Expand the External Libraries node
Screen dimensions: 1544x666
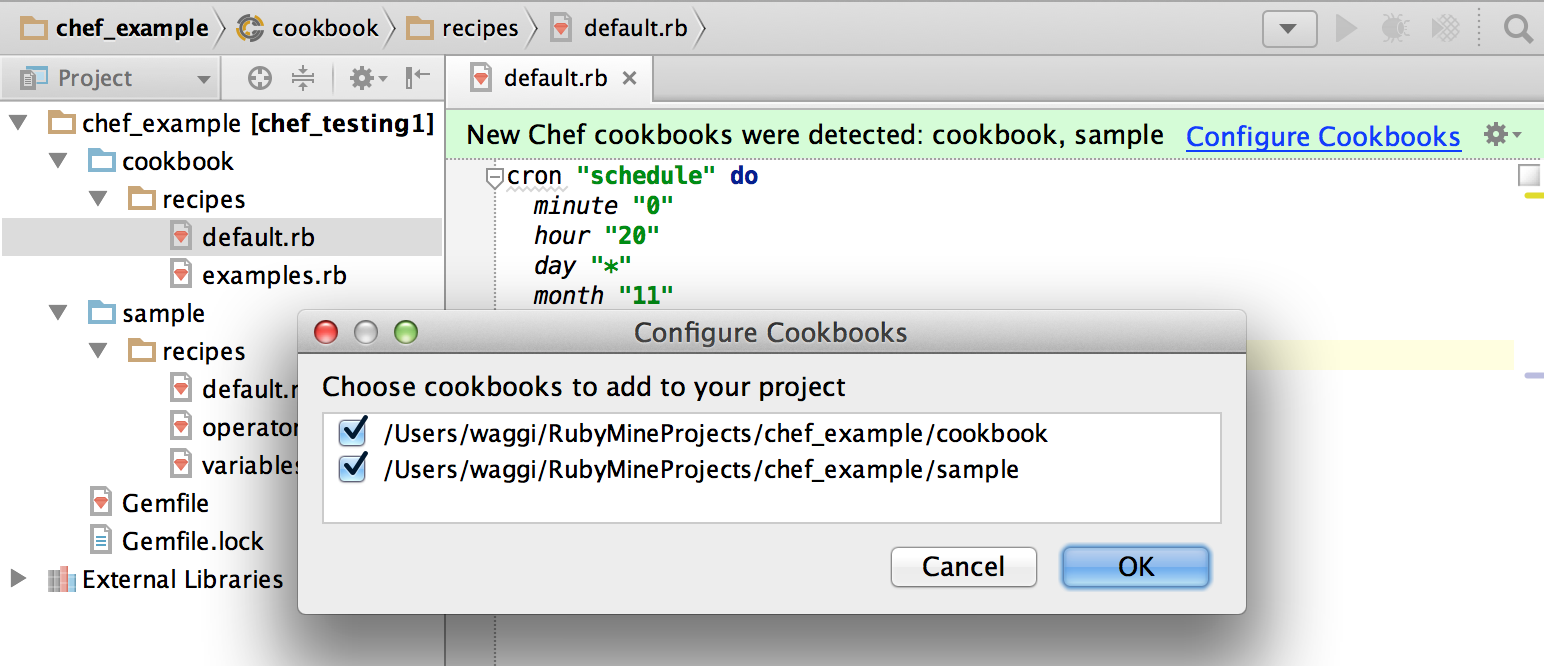(x=17, y=579)
